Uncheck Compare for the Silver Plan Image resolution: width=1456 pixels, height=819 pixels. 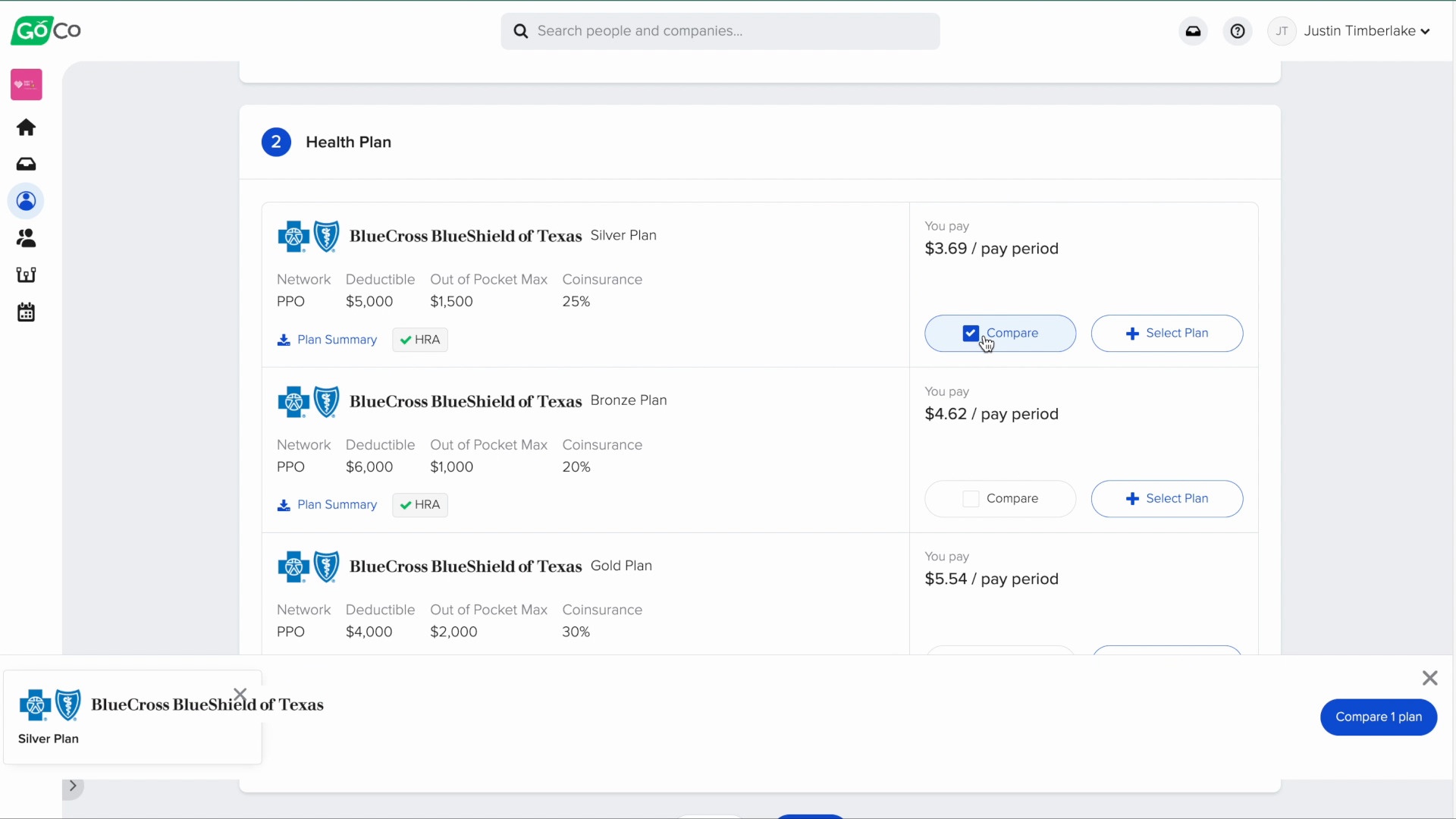[x=971, y=333]
